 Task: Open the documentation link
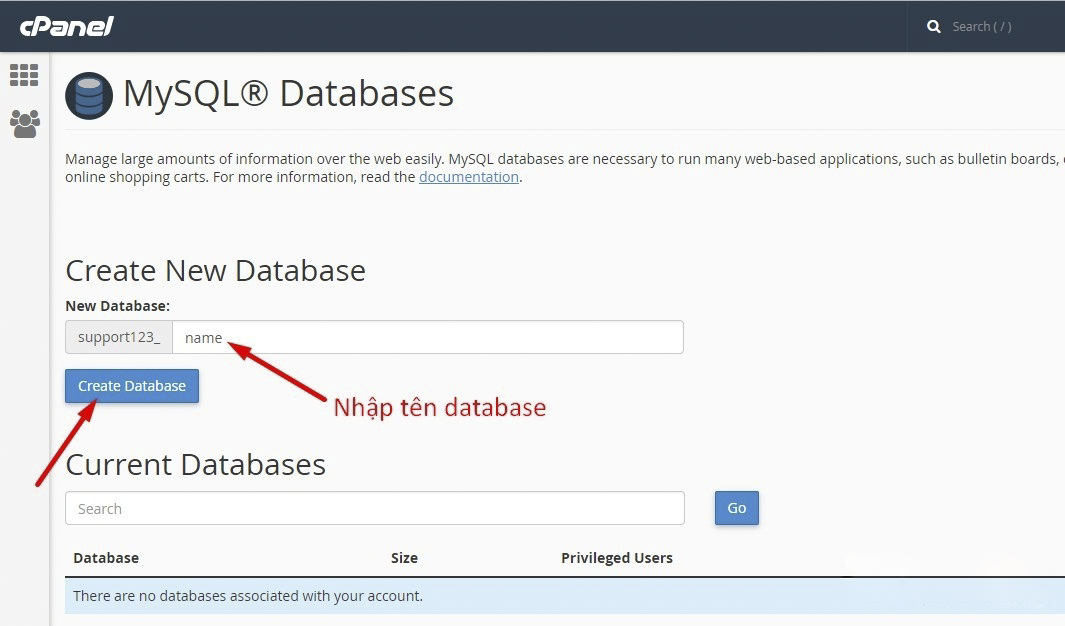click(468, 177)
